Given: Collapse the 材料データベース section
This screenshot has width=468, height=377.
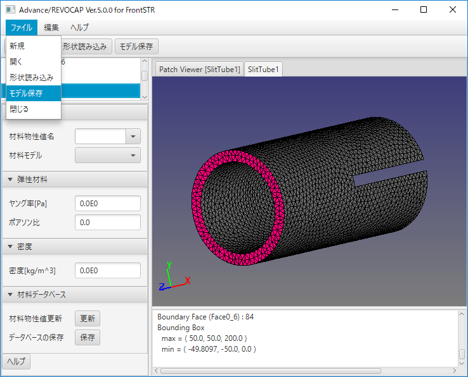Looking at the screenshot, I should tap(10, 294).
